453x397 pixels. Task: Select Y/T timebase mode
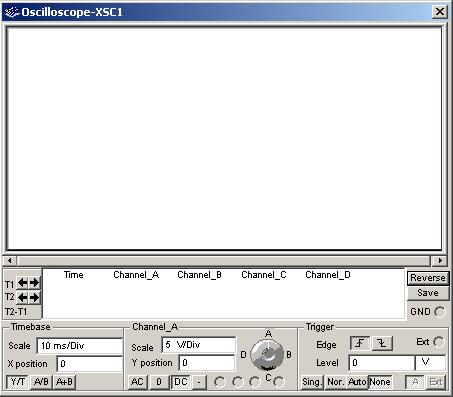point(18,382)
